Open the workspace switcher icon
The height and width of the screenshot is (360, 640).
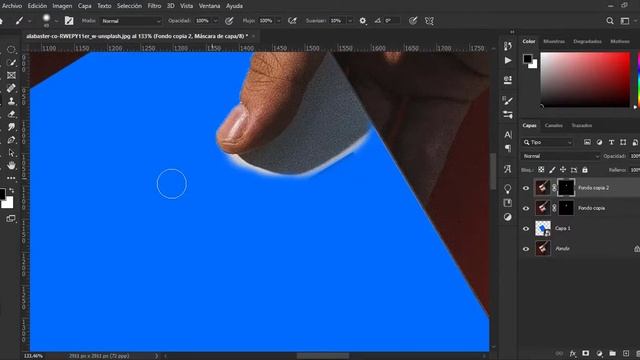625,20
